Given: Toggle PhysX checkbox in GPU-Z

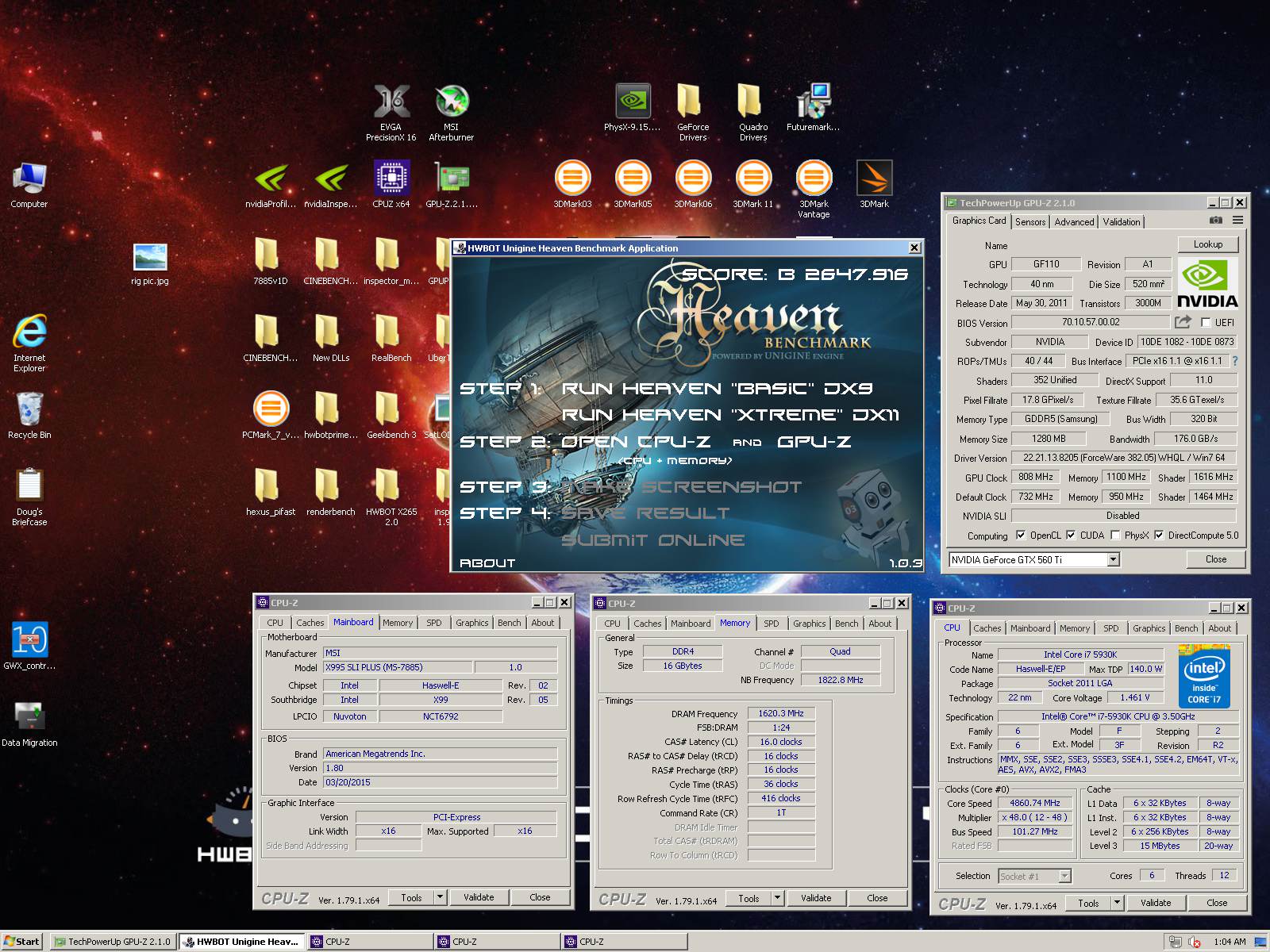Looking at the screenshot, I should (1115, 535).
